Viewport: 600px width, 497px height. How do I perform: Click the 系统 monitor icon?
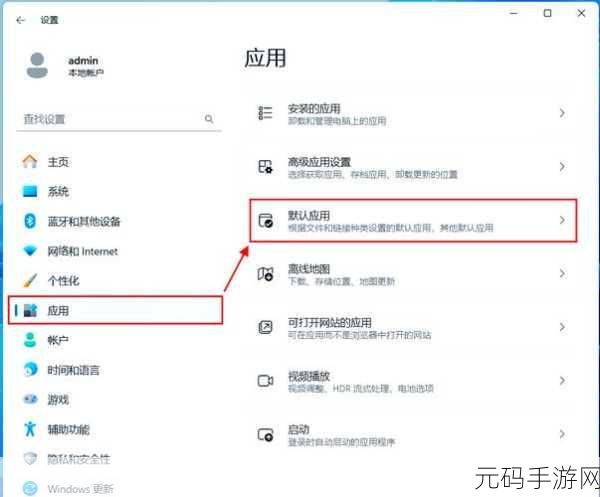30,191
